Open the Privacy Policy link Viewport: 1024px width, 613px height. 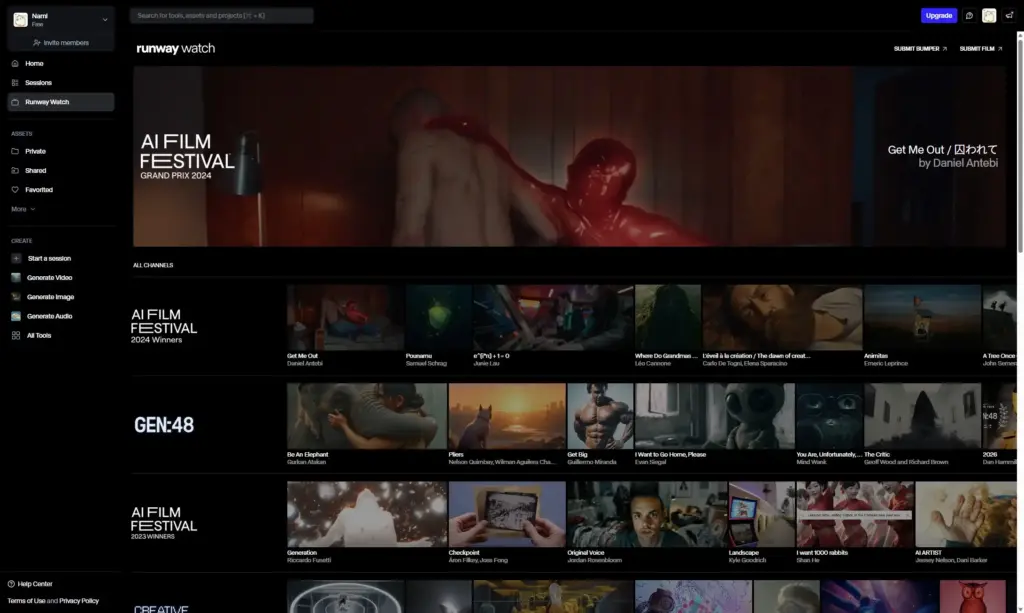tap(79, 601)
